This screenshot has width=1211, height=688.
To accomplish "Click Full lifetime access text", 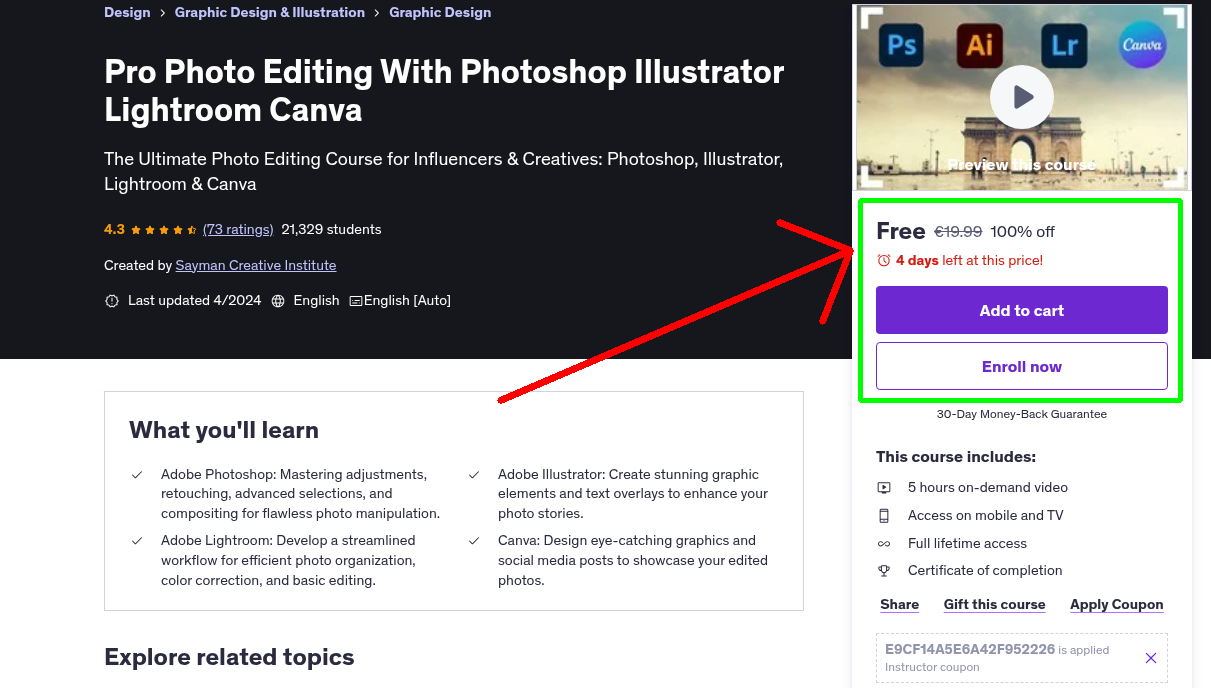I will 968,544.
